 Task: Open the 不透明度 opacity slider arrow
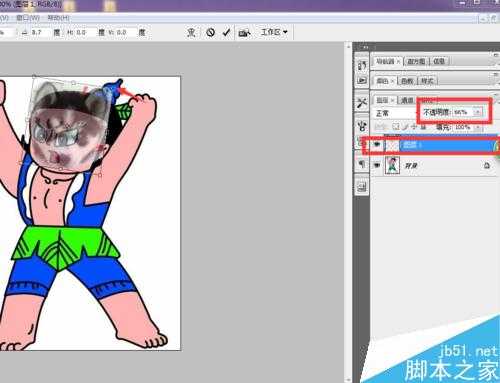478,112
